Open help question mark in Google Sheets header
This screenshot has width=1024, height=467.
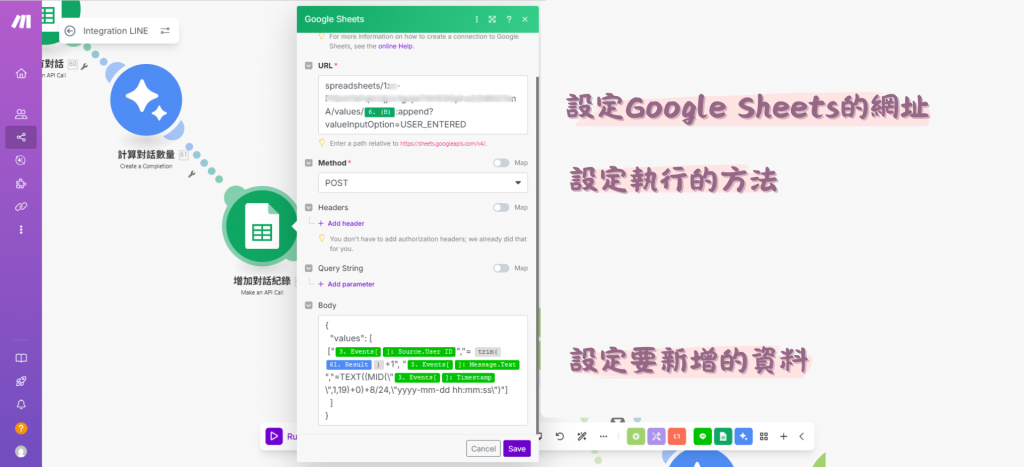point(509,19)
